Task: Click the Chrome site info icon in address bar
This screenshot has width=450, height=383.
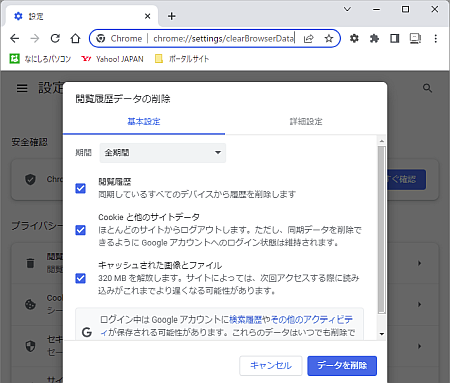Action: (x=101, y=39)
